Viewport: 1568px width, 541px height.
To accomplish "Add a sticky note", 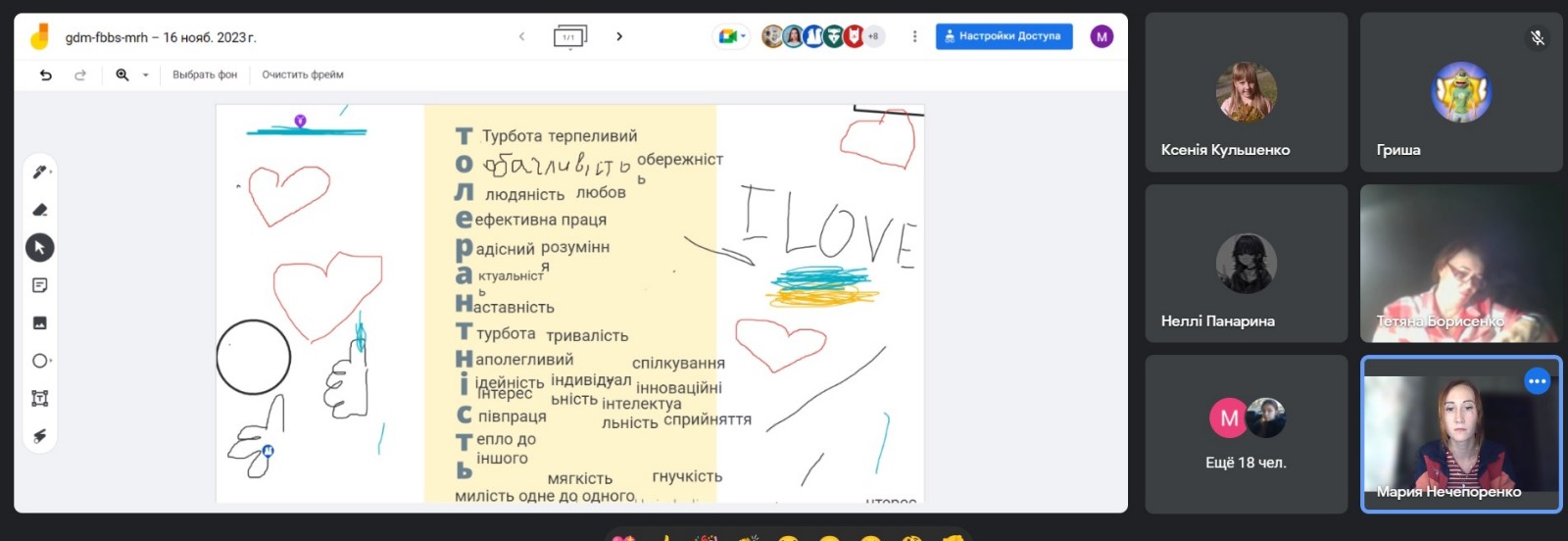I will (x=39, y=285).
